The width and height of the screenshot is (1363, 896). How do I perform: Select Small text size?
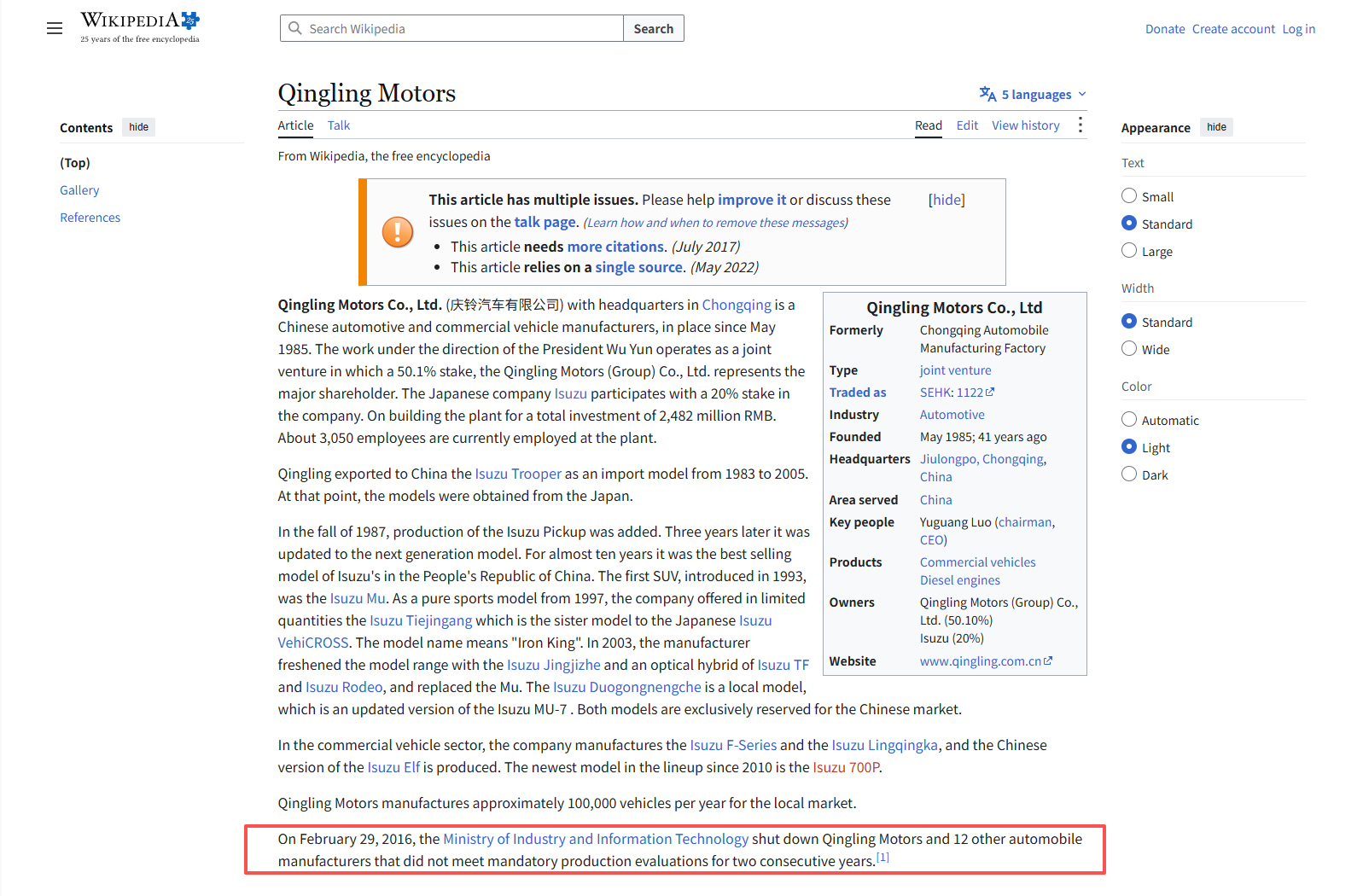click(1129, 196)
